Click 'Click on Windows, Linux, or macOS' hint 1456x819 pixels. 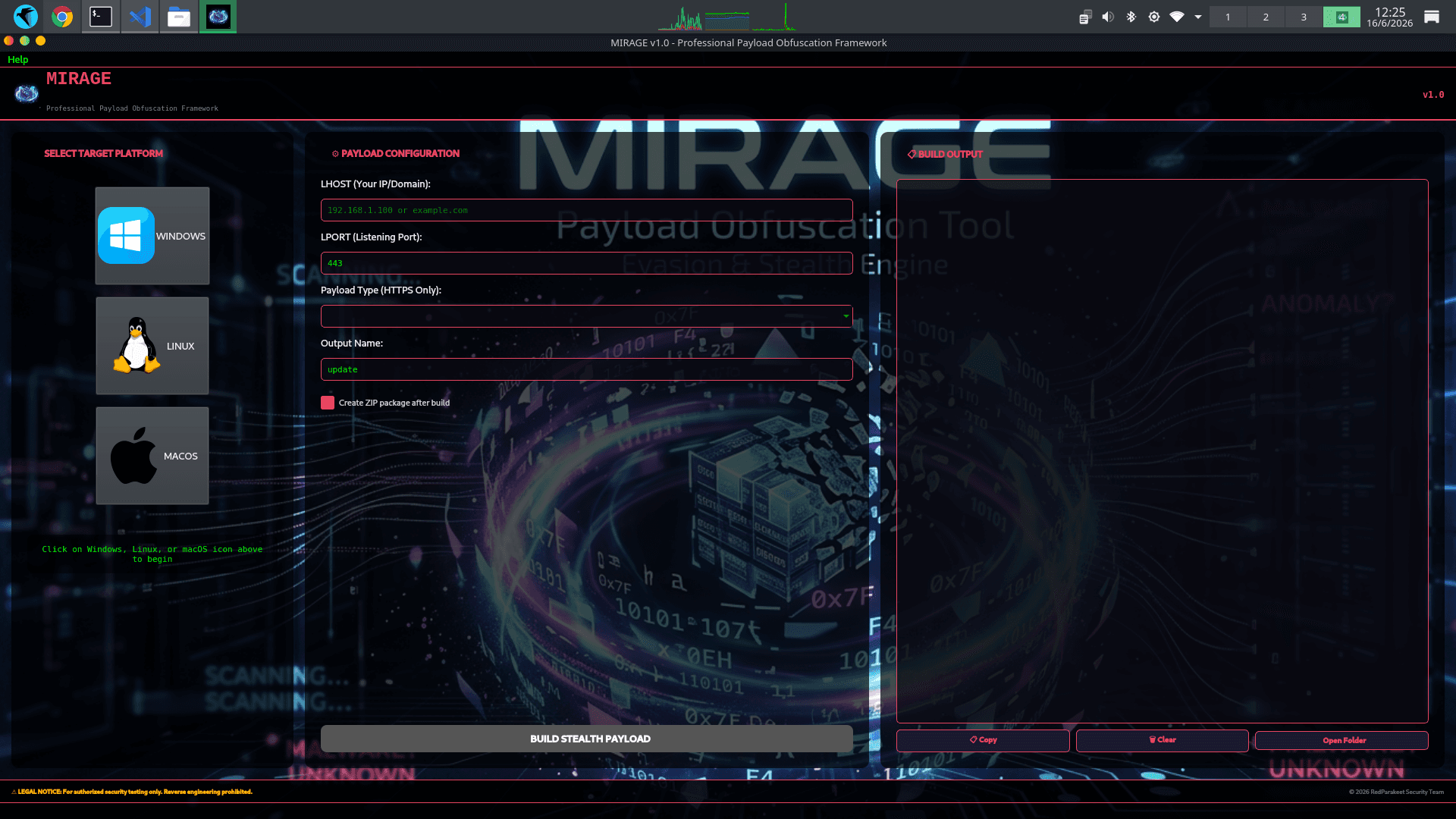click(x=152, y=554)
